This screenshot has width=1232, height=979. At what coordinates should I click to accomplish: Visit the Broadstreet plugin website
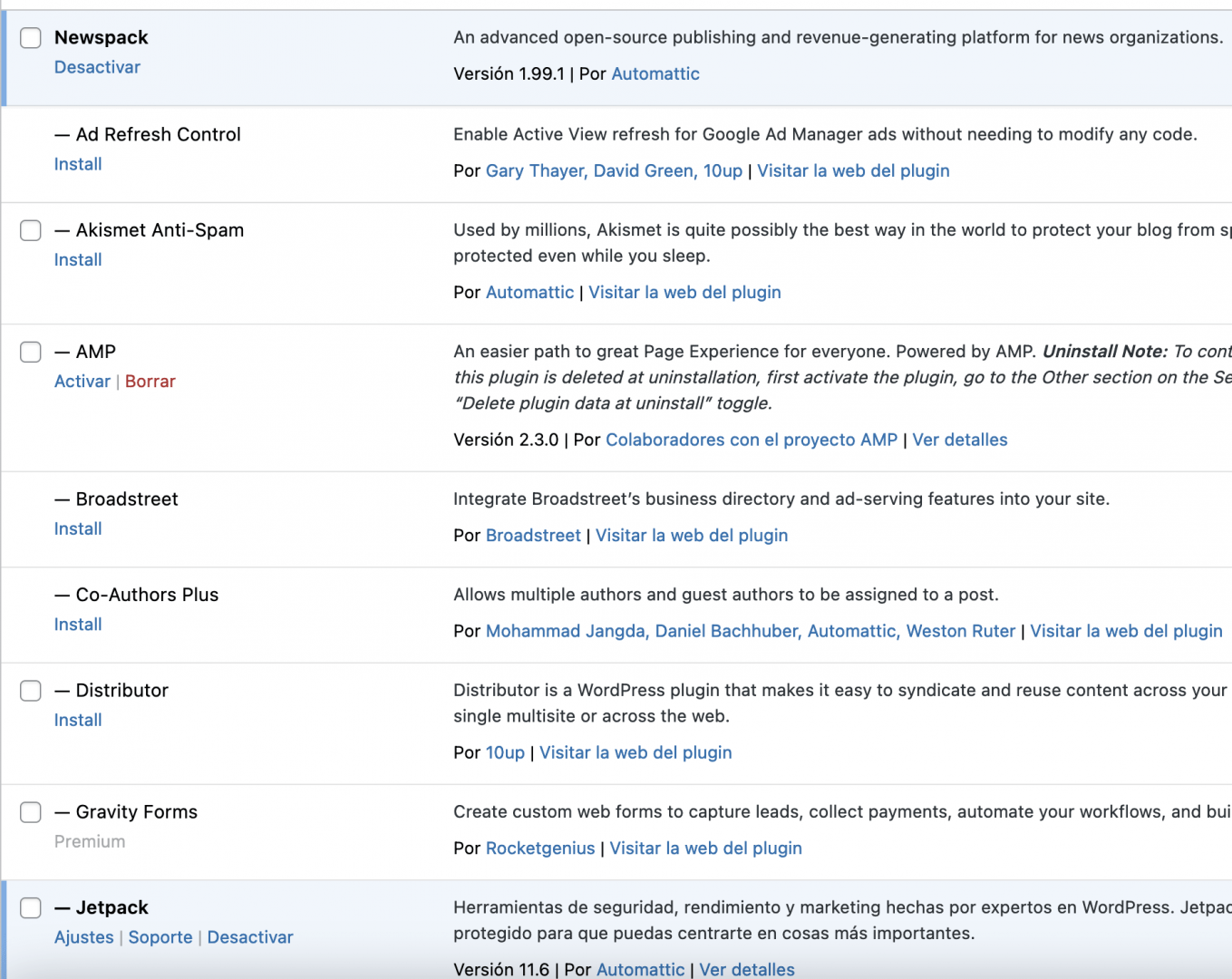[692, 535]
